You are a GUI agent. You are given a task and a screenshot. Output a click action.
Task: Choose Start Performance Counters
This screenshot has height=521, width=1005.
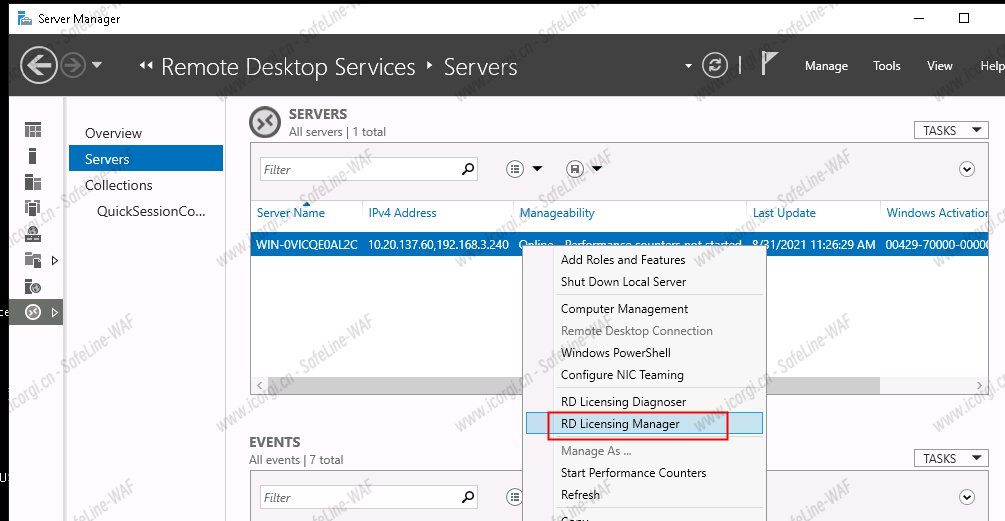pos(633,473)
